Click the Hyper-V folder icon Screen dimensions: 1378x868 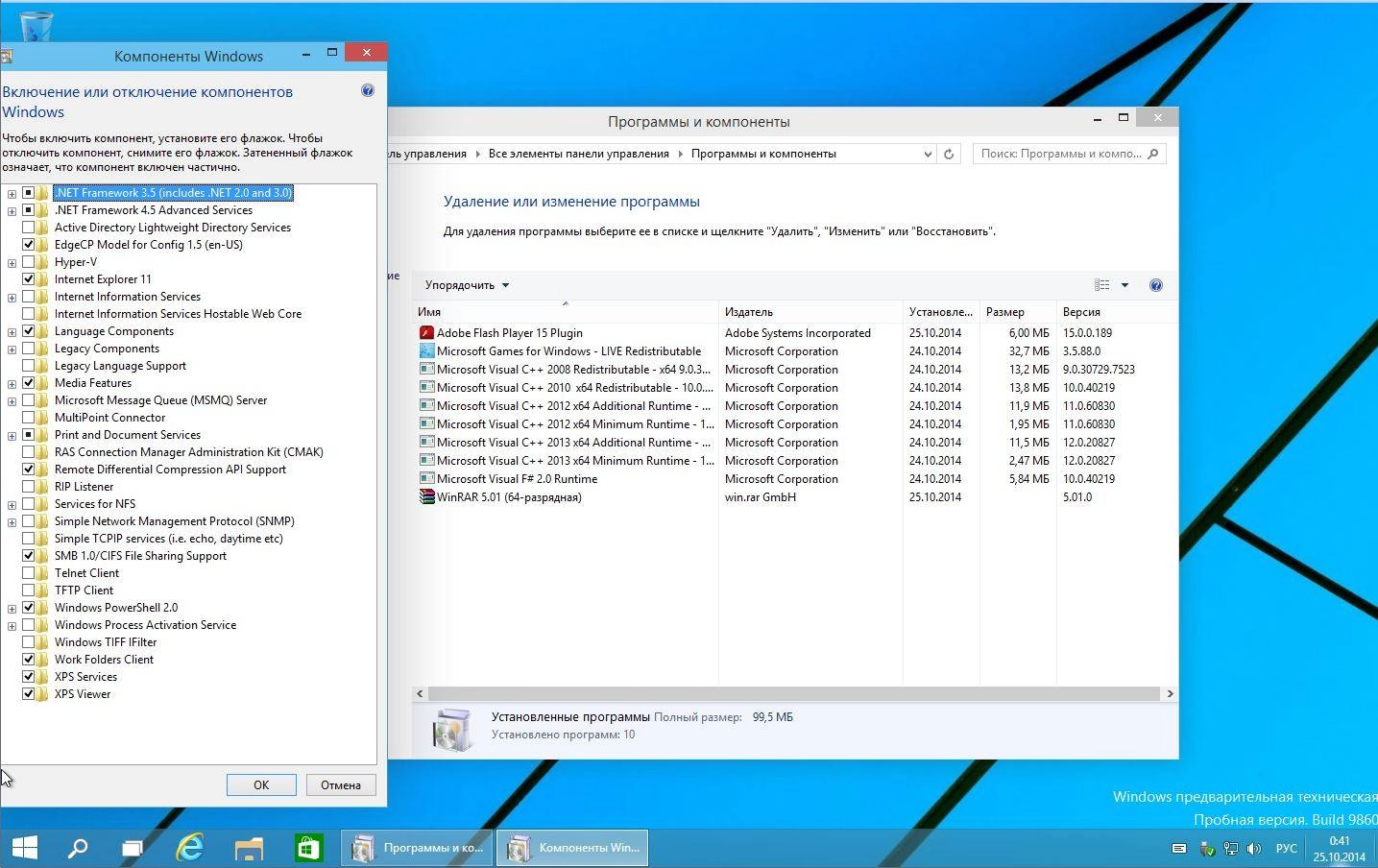(x=42, y=262)
